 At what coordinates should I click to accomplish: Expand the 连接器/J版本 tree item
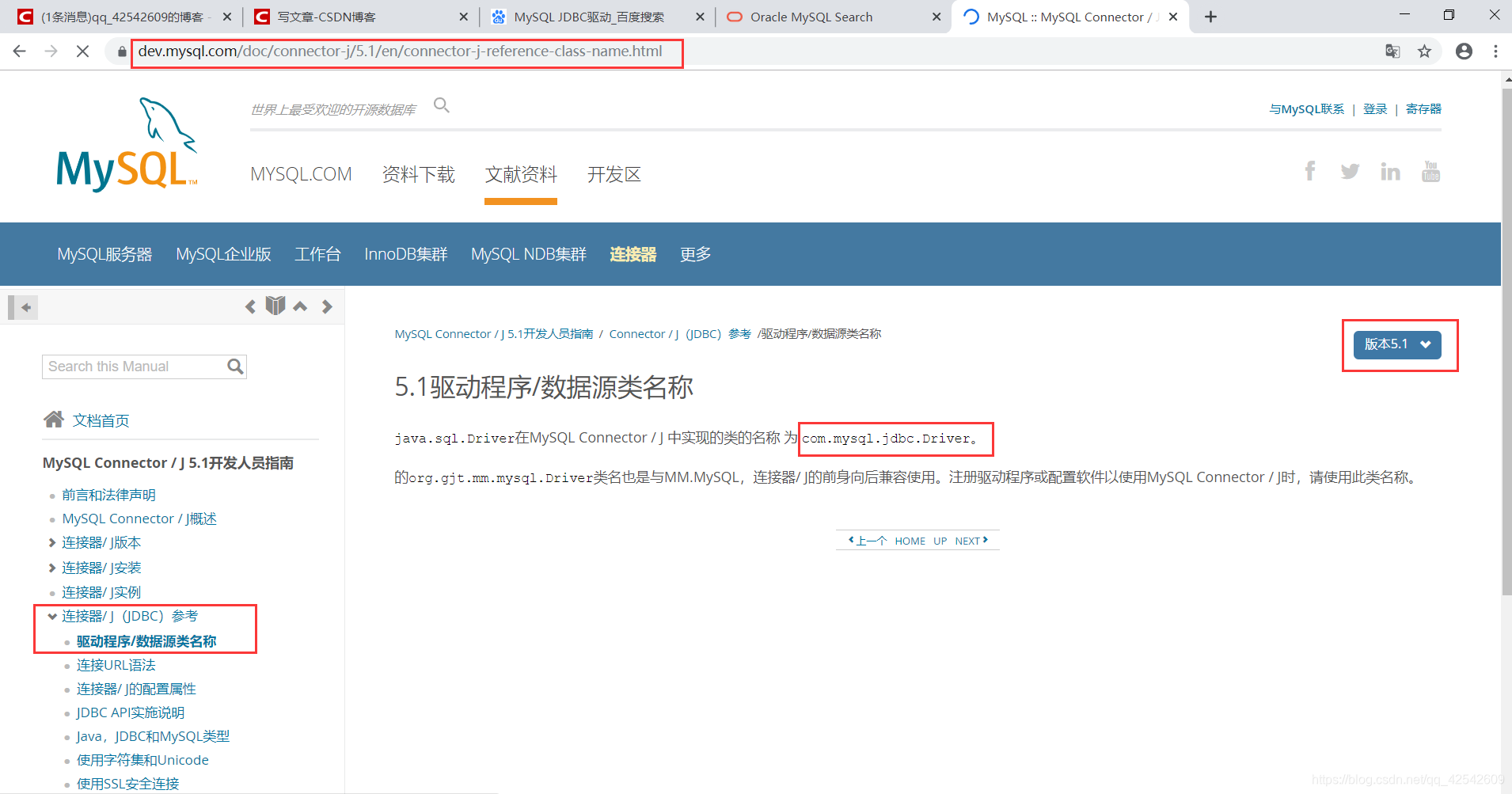coord(52,542)
